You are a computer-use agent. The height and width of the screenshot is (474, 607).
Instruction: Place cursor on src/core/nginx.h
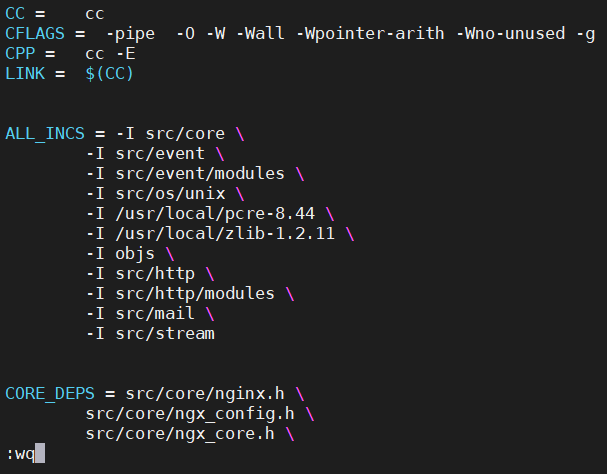coord(209,394)
